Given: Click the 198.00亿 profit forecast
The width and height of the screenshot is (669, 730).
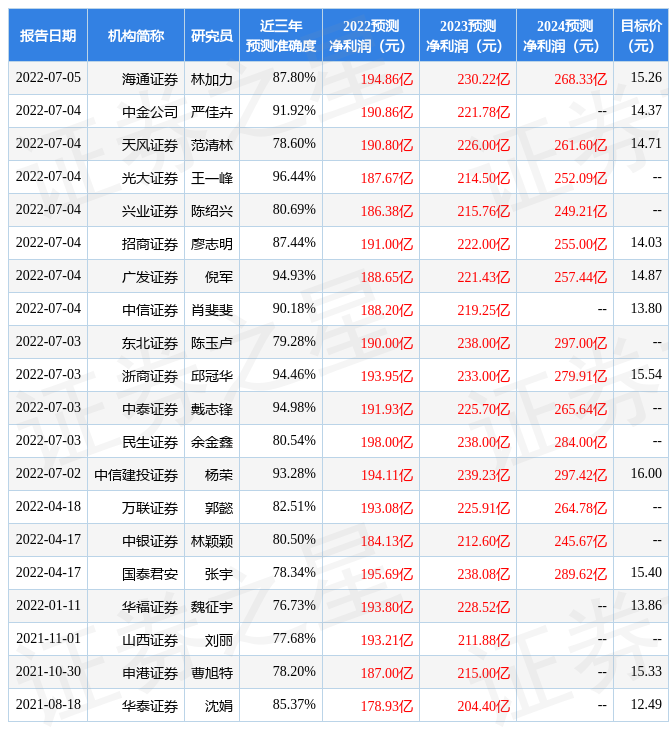Looking at the screenshot, I should (x=387, y=442).
